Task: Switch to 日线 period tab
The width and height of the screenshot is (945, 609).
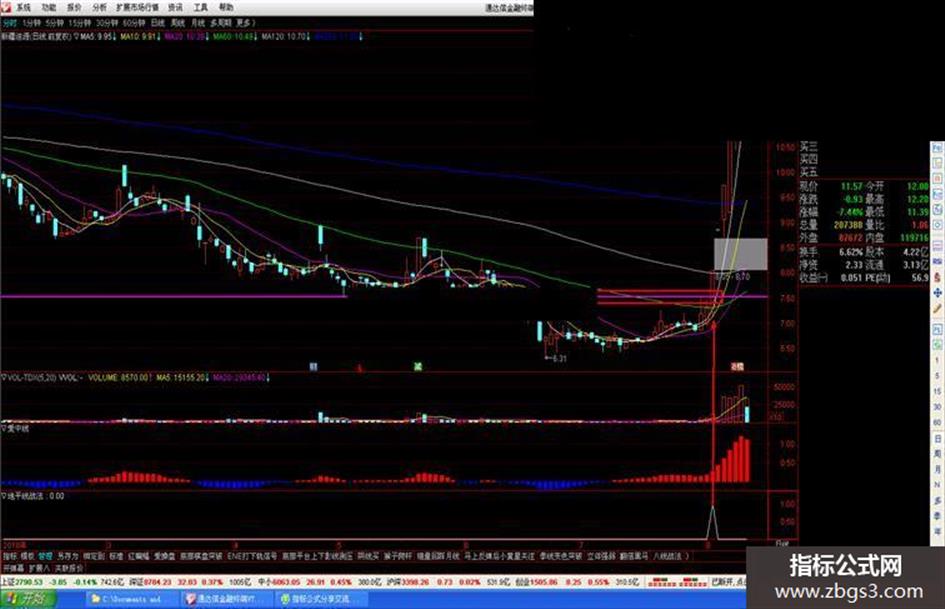Action: (x=157, y=23)
